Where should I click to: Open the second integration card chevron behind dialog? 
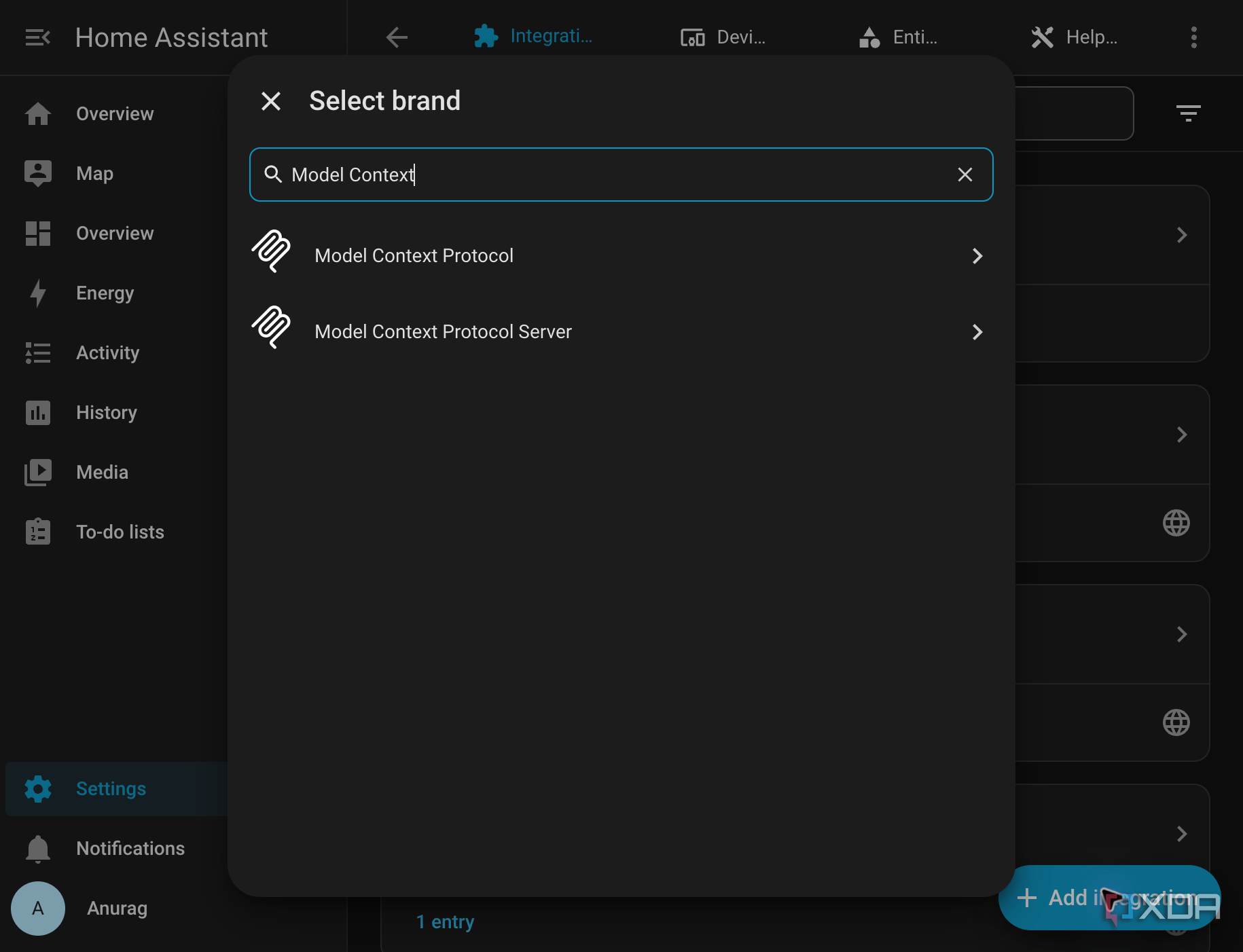point(1182,435)
